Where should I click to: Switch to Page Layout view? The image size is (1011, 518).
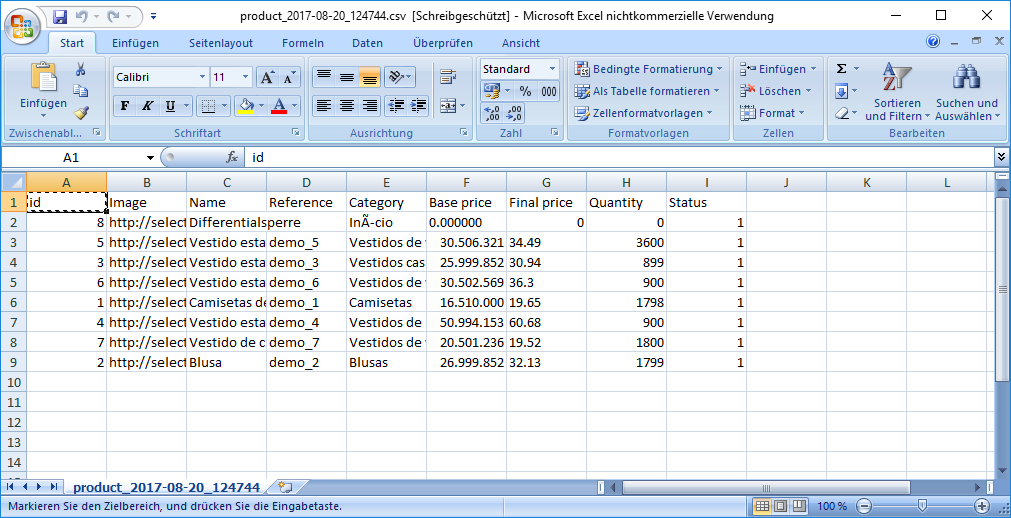coord(780,506)
